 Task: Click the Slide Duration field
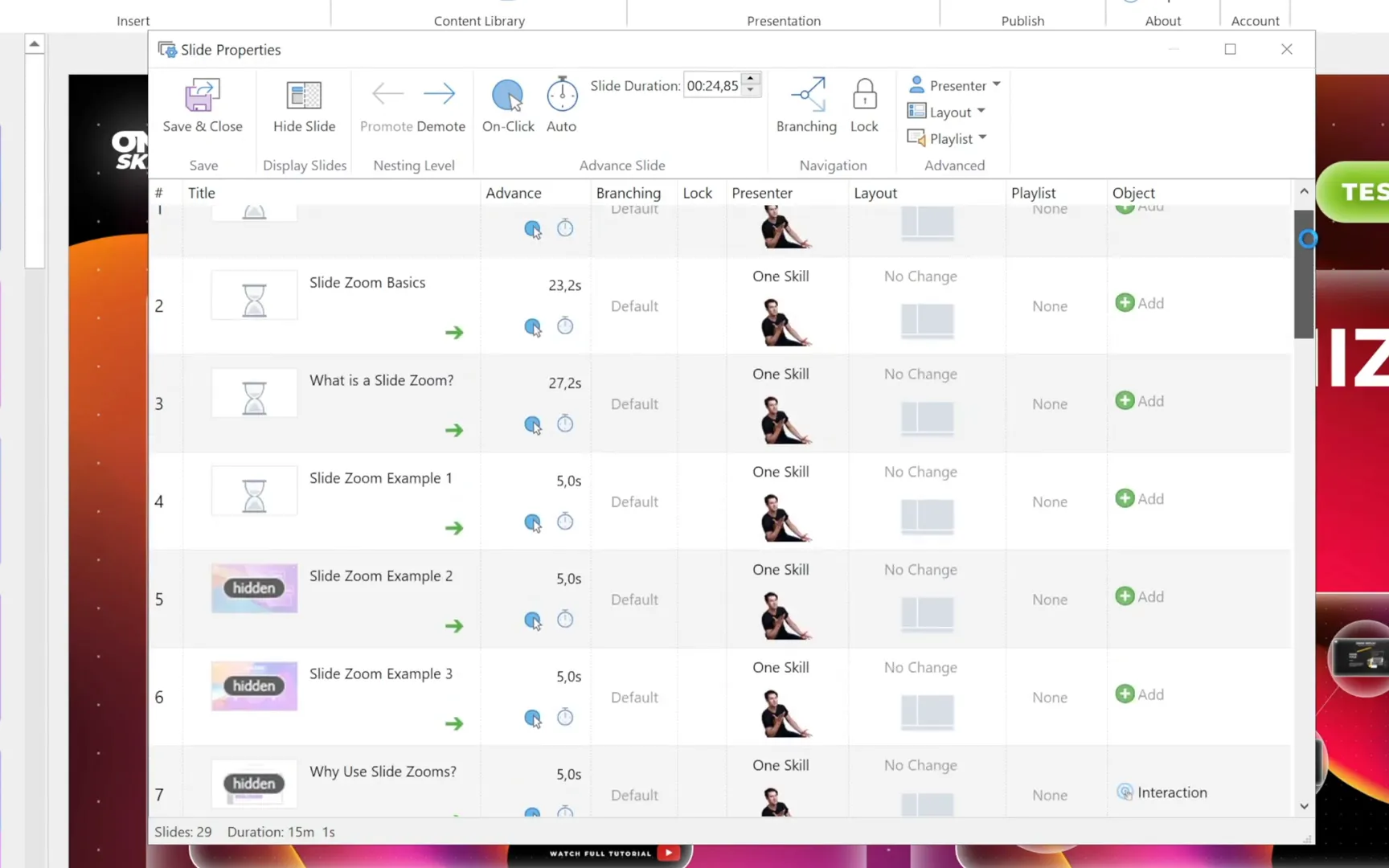tap(712, 85)
